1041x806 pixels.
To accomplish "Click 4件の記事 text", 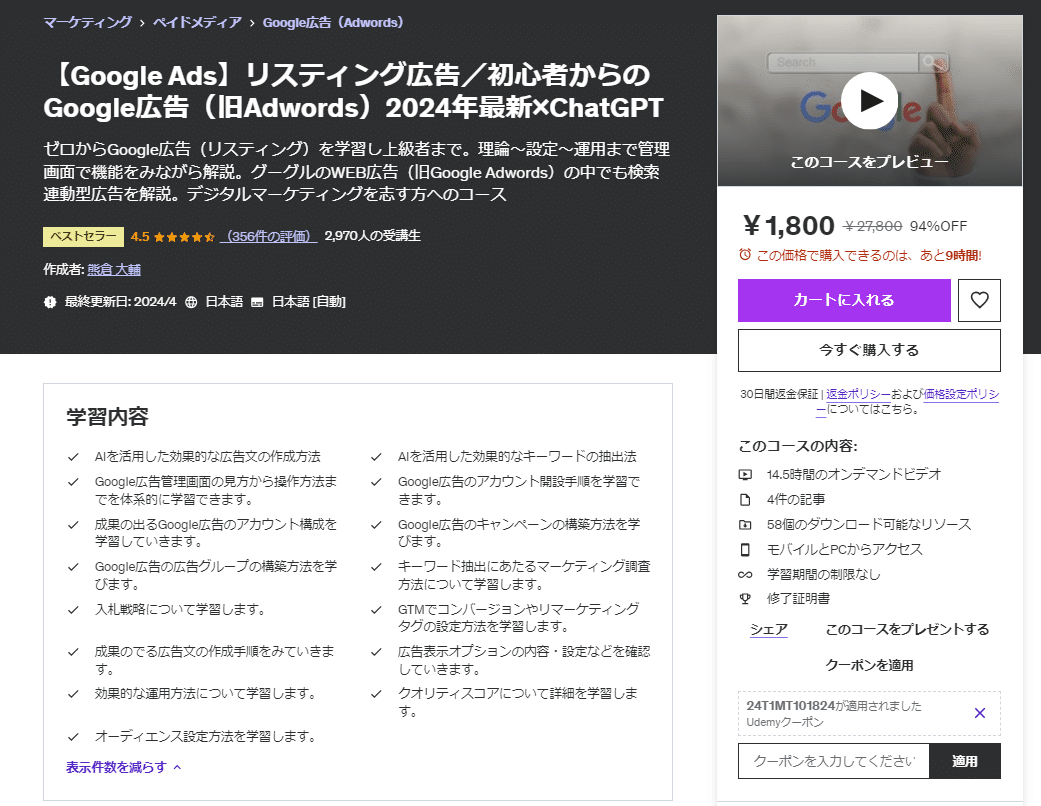I will click(x=796, y=499).
